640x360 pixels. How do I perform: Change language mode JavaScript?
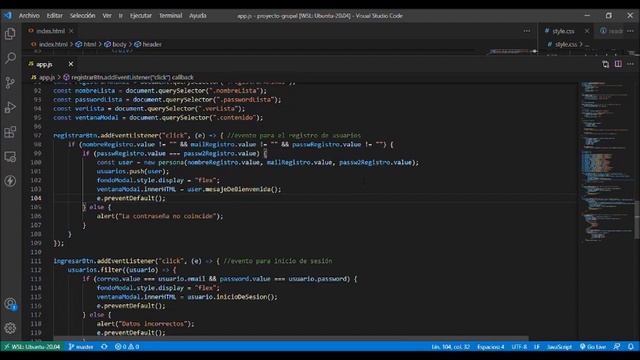(x=559, y=347)
